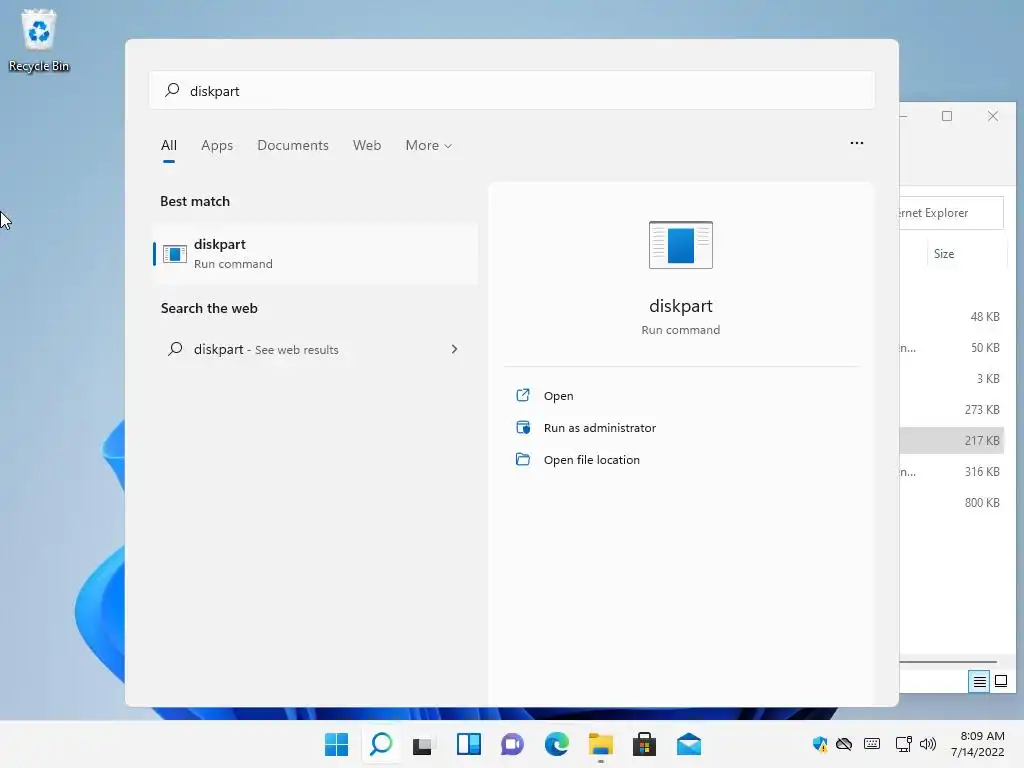Open the Recycle Bin desktop icon
This screenshot has width=1024, height=768.
pyautogui.click(x=39, y=40)
